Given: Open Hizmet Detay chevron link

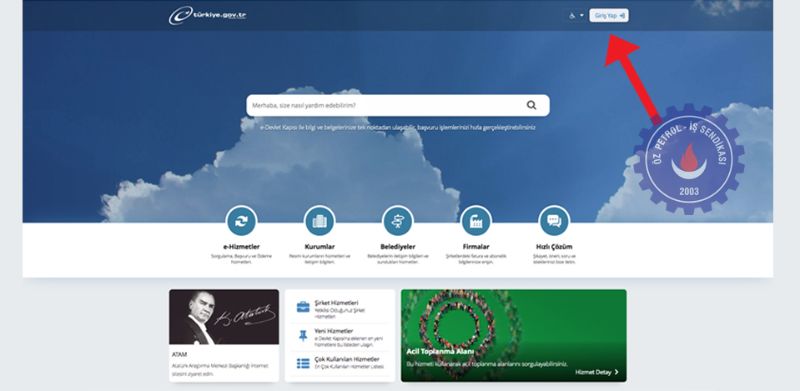Looking at the screenshot, I should (597, 372).
